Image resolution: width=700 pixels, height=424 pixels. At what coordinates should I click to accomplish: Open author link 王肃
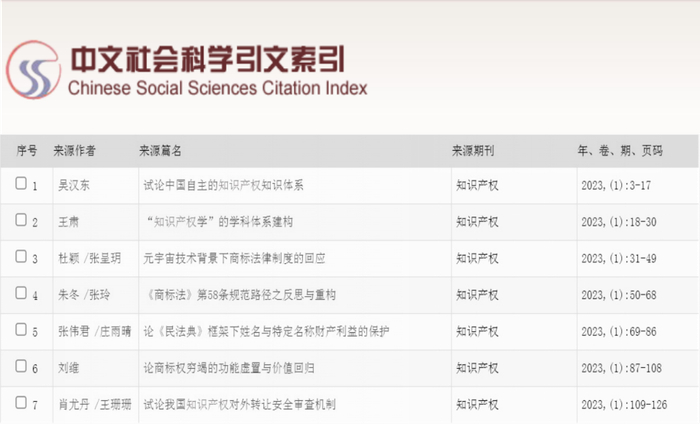69,222
